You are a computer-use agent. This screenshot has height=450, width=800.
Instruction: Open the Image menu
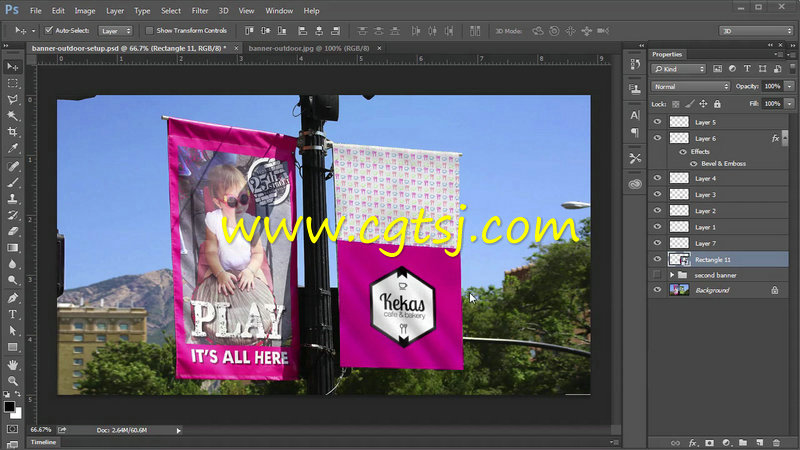(85, 11)
